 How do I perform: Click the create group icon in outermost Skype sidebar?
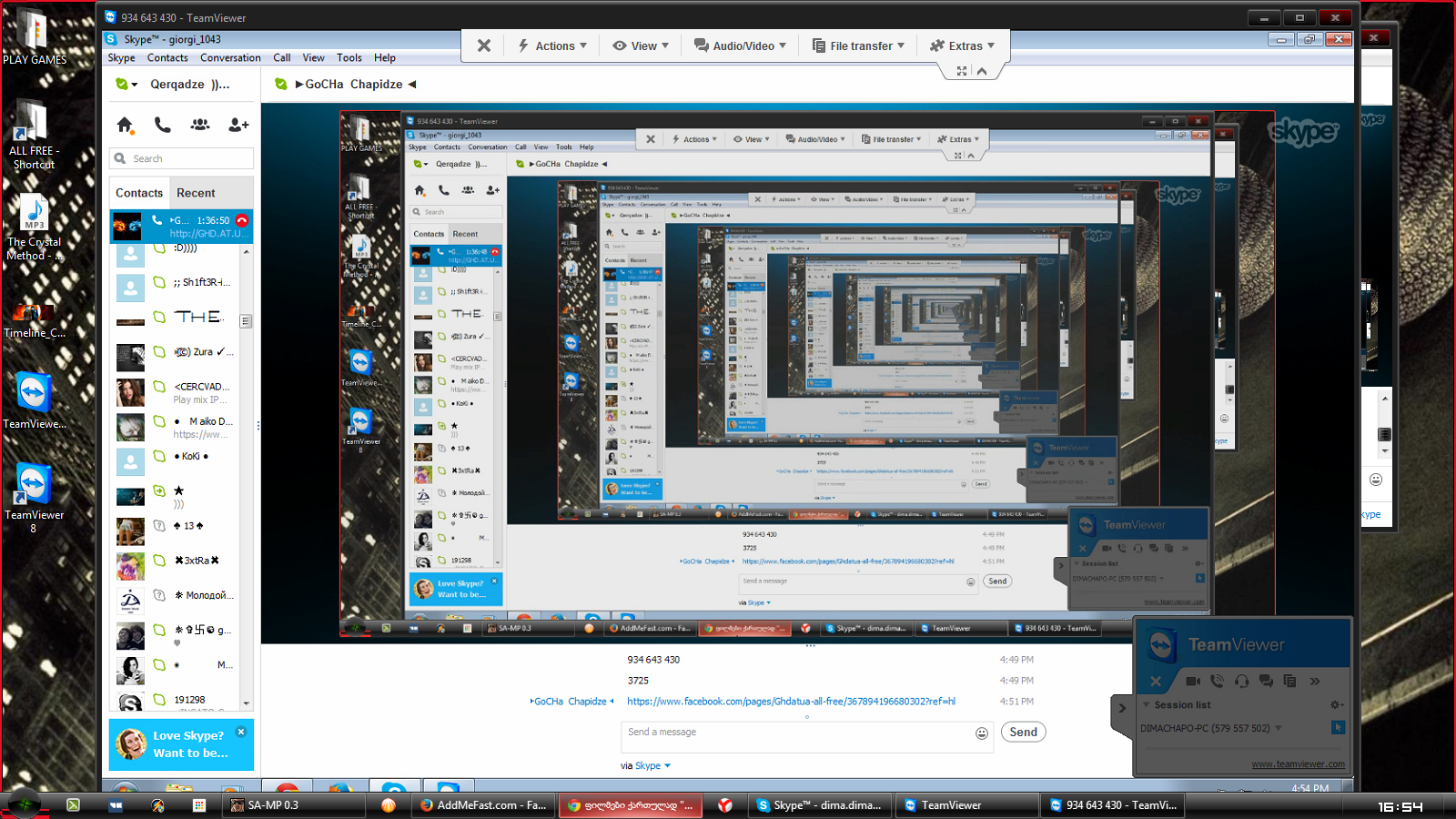pos(200,125)
